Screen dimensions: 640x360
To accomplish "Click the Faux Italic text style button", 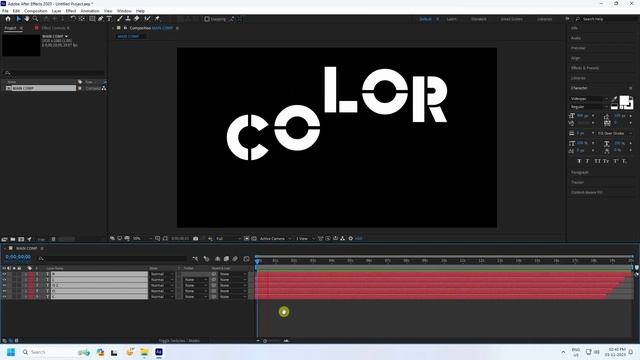I will point(587,161).
